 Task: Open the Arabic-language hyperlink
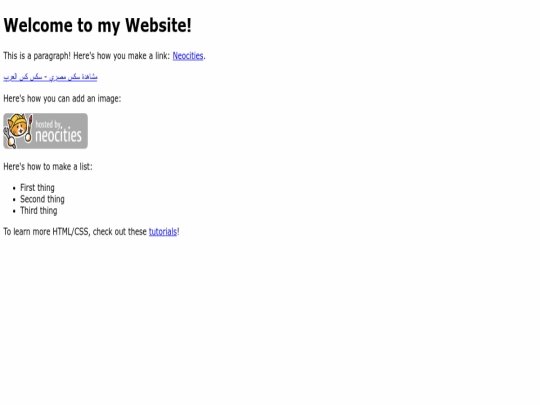[x=50, y=77]
